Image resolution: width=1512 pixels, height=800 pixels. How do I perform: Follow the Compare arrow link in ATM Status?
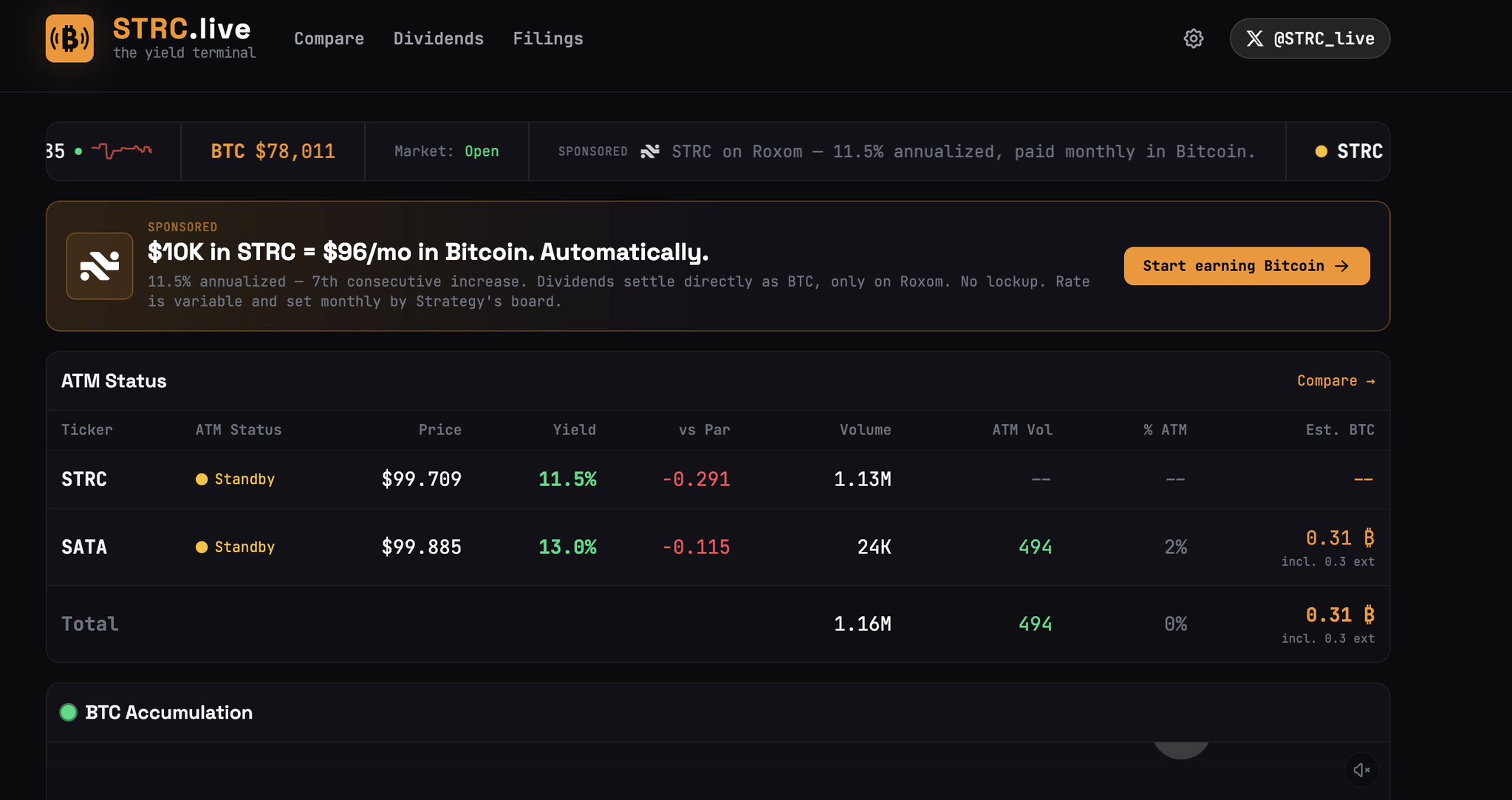click(x=1336, y=381)
